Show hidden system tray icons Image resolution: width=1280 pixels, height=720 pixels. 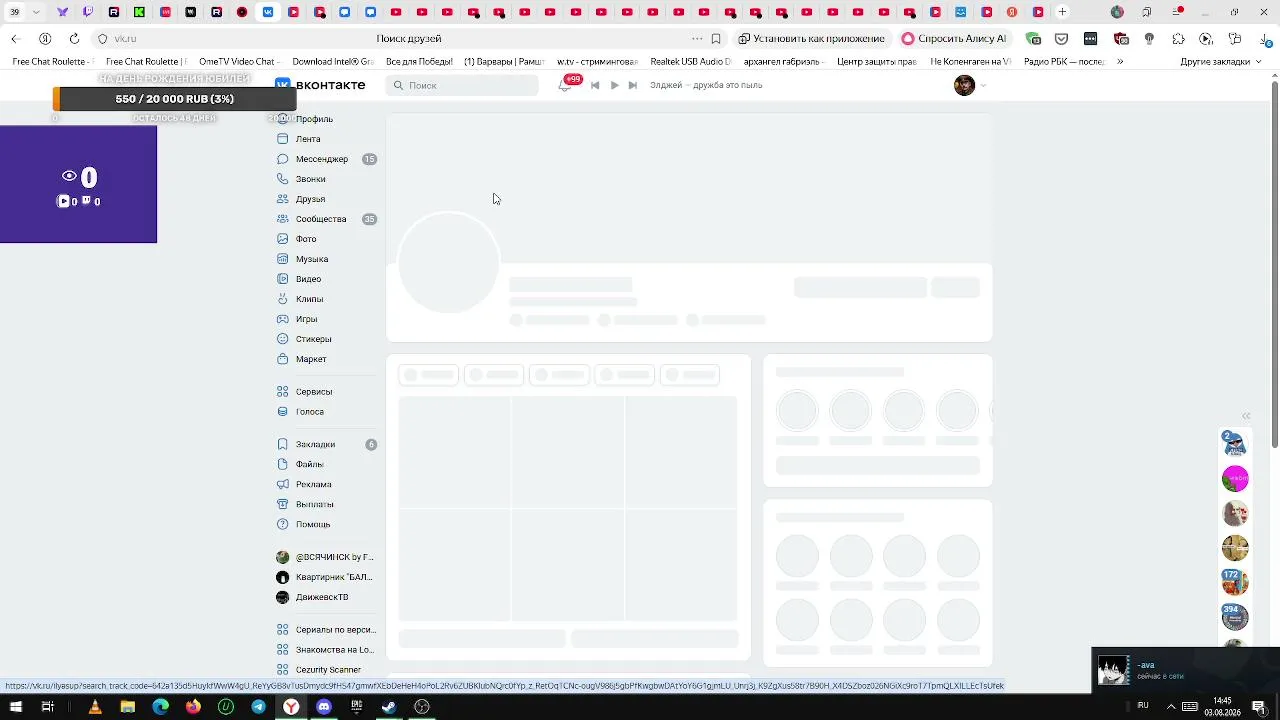pos(1171,707)
